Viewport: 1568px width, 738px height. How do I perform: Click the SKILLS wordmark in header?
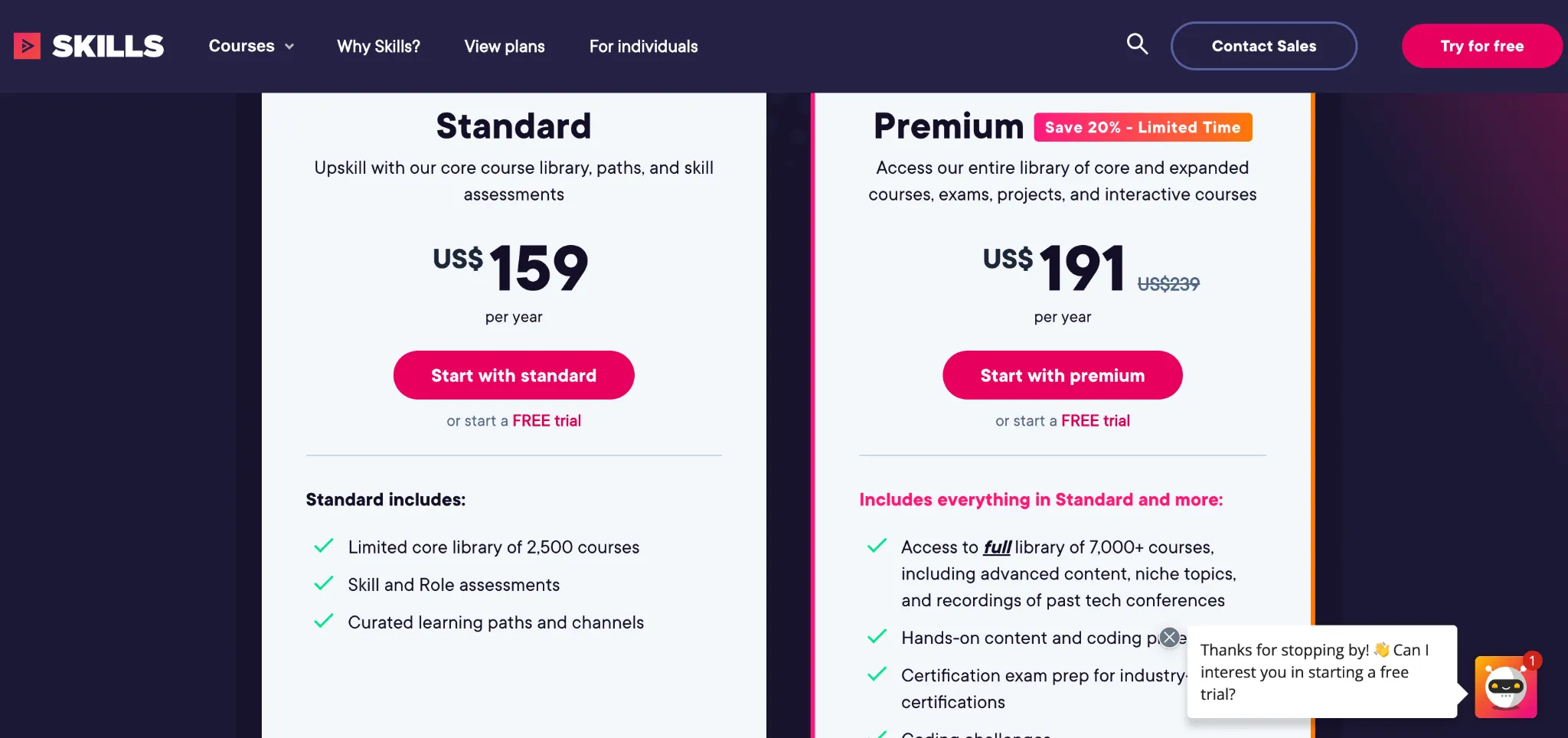click(108, 47)
